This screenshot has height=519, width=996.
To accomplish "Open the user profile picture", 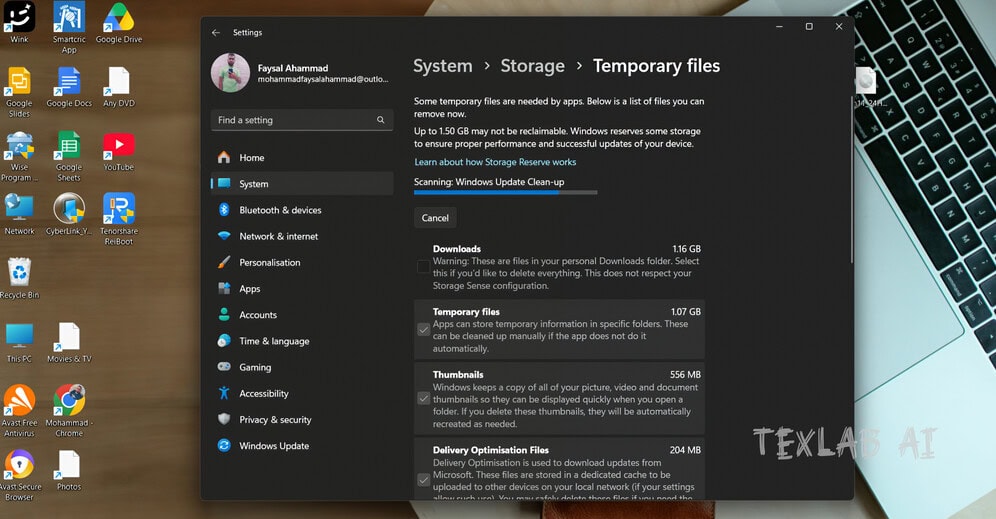I will tap(230, 72).
